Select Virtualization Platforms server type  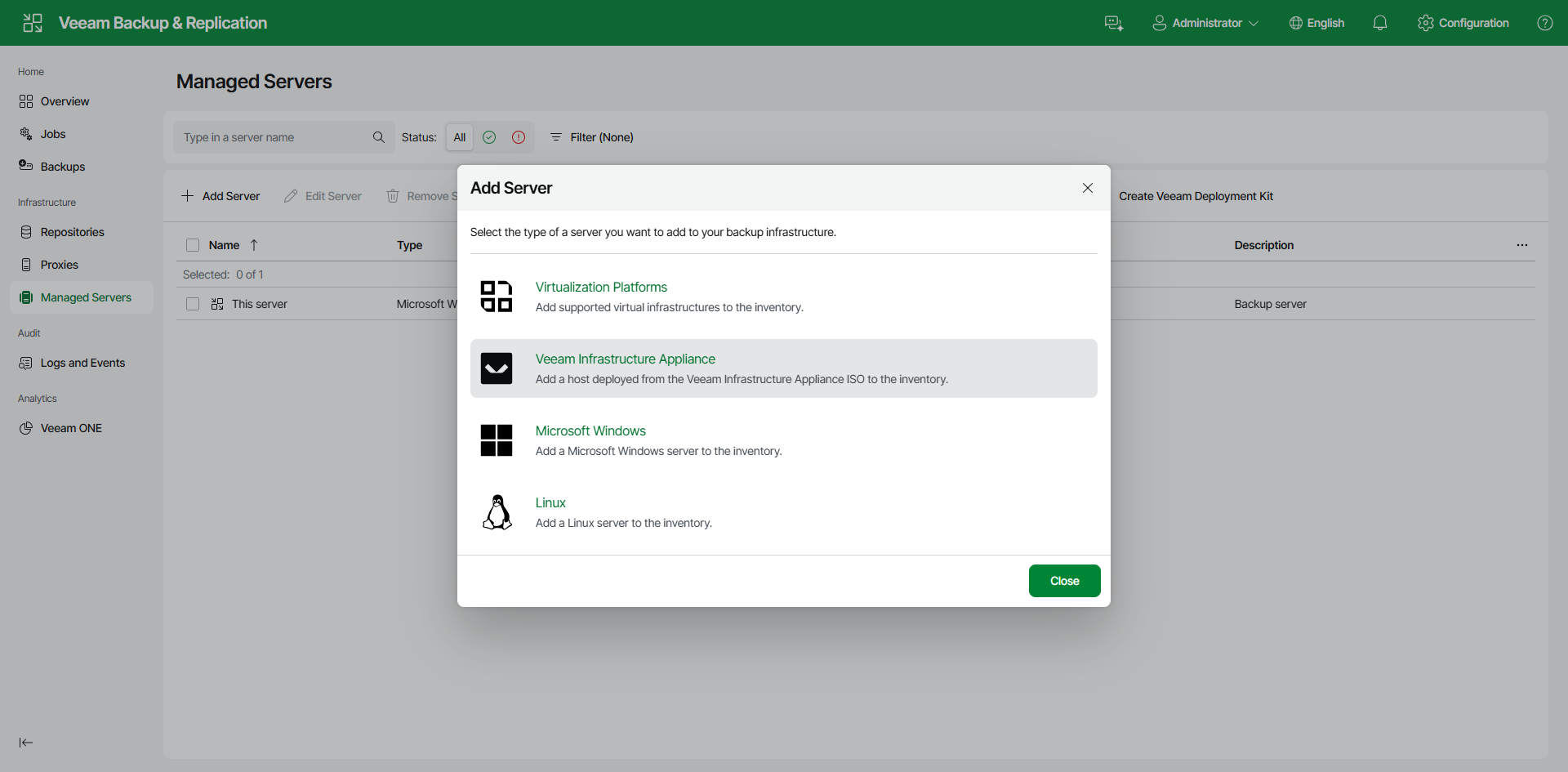point(784,297)
